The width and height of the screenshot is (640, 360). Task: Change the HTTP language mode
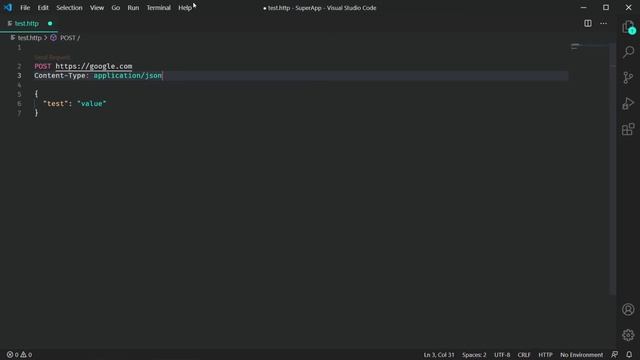(x=545, y=355)
